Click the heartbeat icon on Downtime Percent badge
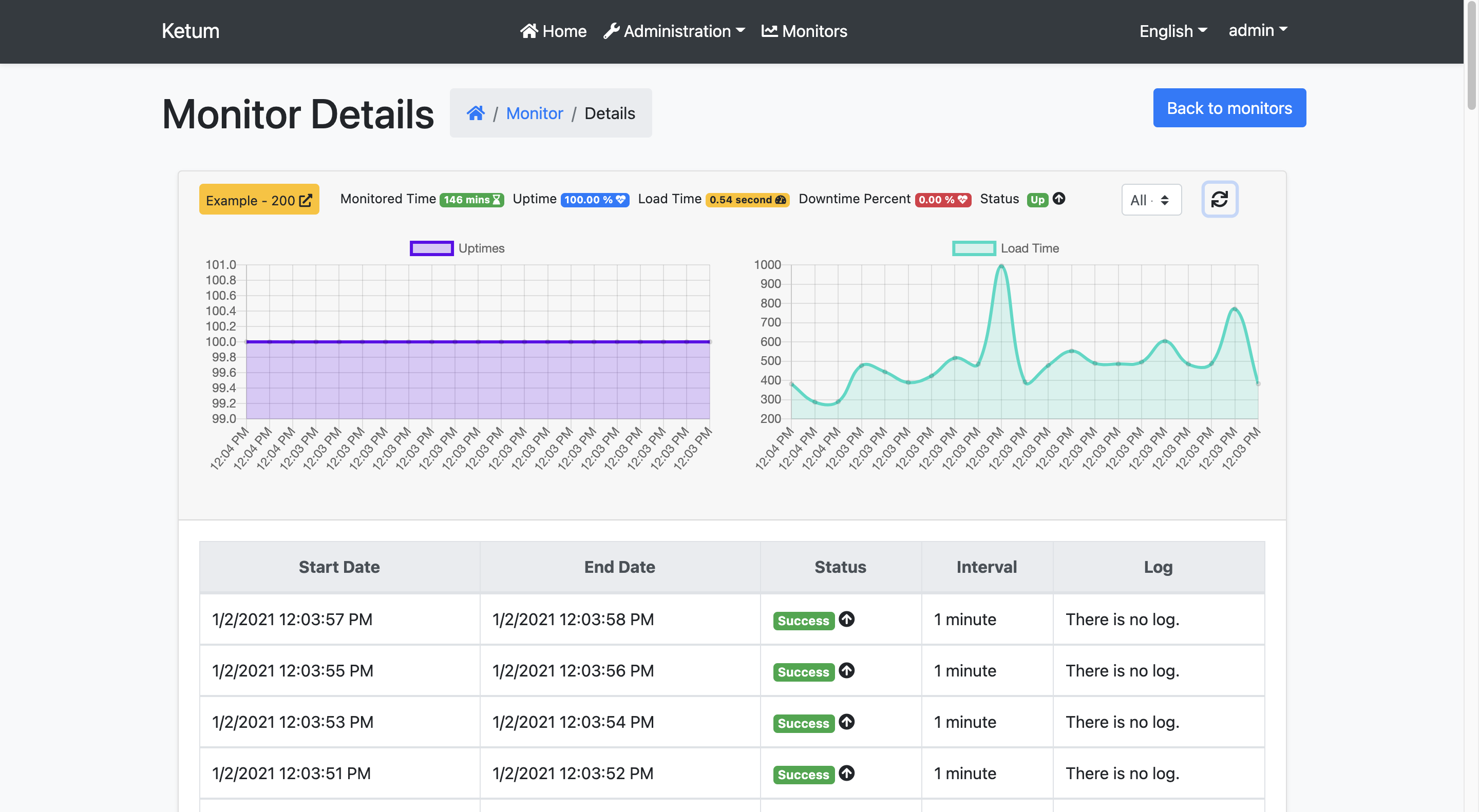 (x=962, y=200)
